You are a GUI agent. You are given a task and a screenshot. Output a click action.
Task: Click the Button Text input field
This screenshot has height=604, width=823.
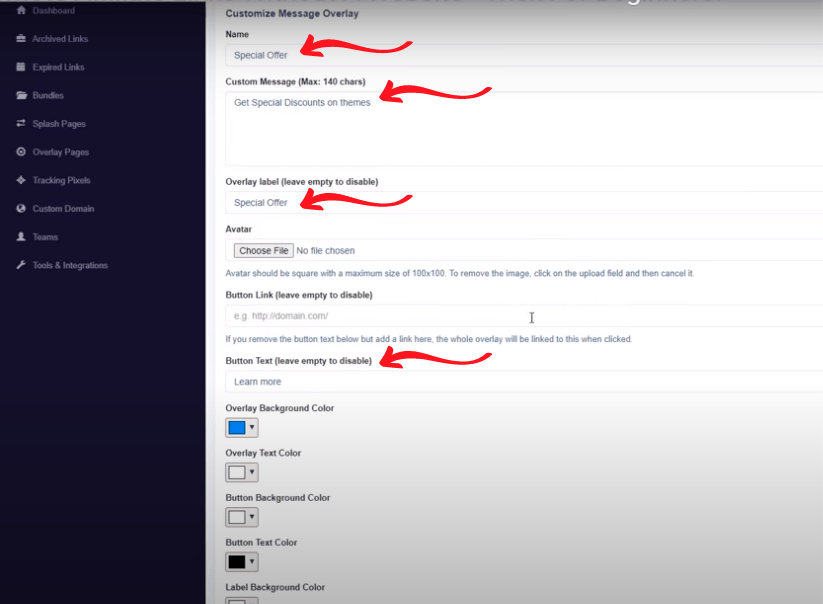pos(524,382)
